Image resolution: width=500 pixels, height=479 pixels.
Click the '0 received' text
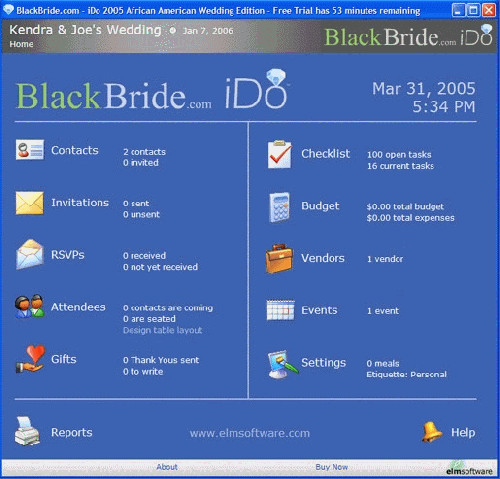pos(144,256)
